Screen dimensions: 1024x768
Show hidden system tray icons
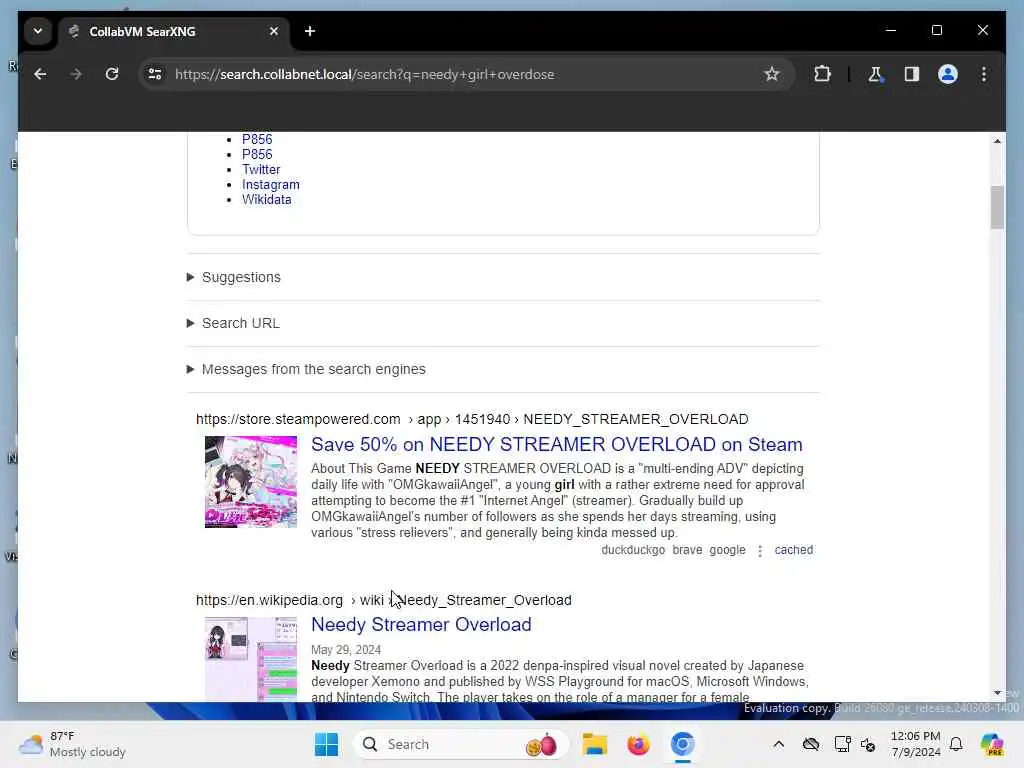(x=778, y=744)
